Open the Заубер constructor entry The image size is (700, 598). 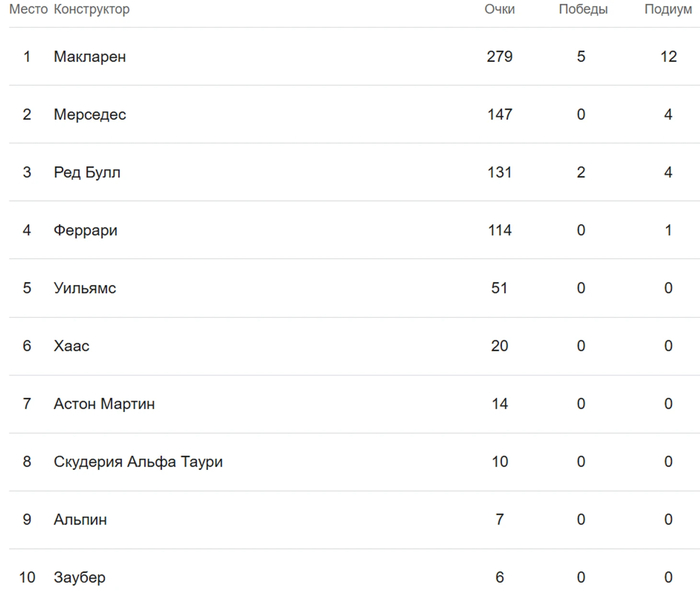[x=79, y=578]
